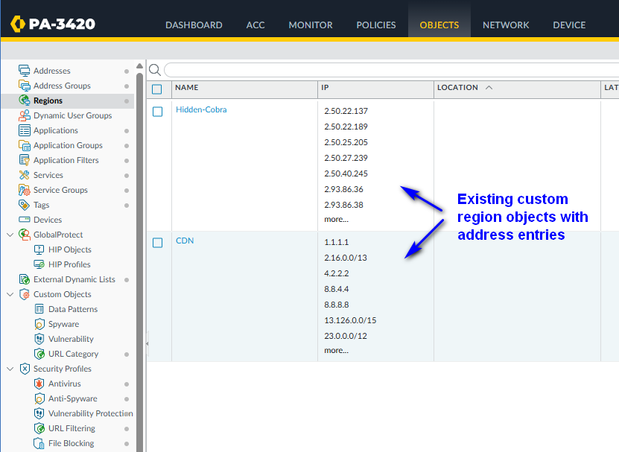The image size is (619, 452).
Task: Open the NETWORK tab
Action: pyautogui.click(x=506, y=25)
